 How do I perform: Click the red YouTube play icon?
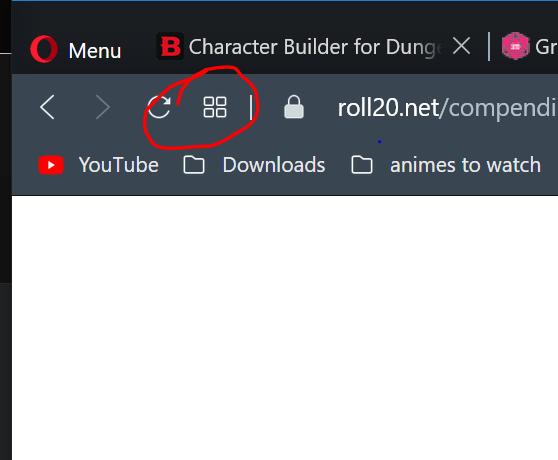click(51, 165)
